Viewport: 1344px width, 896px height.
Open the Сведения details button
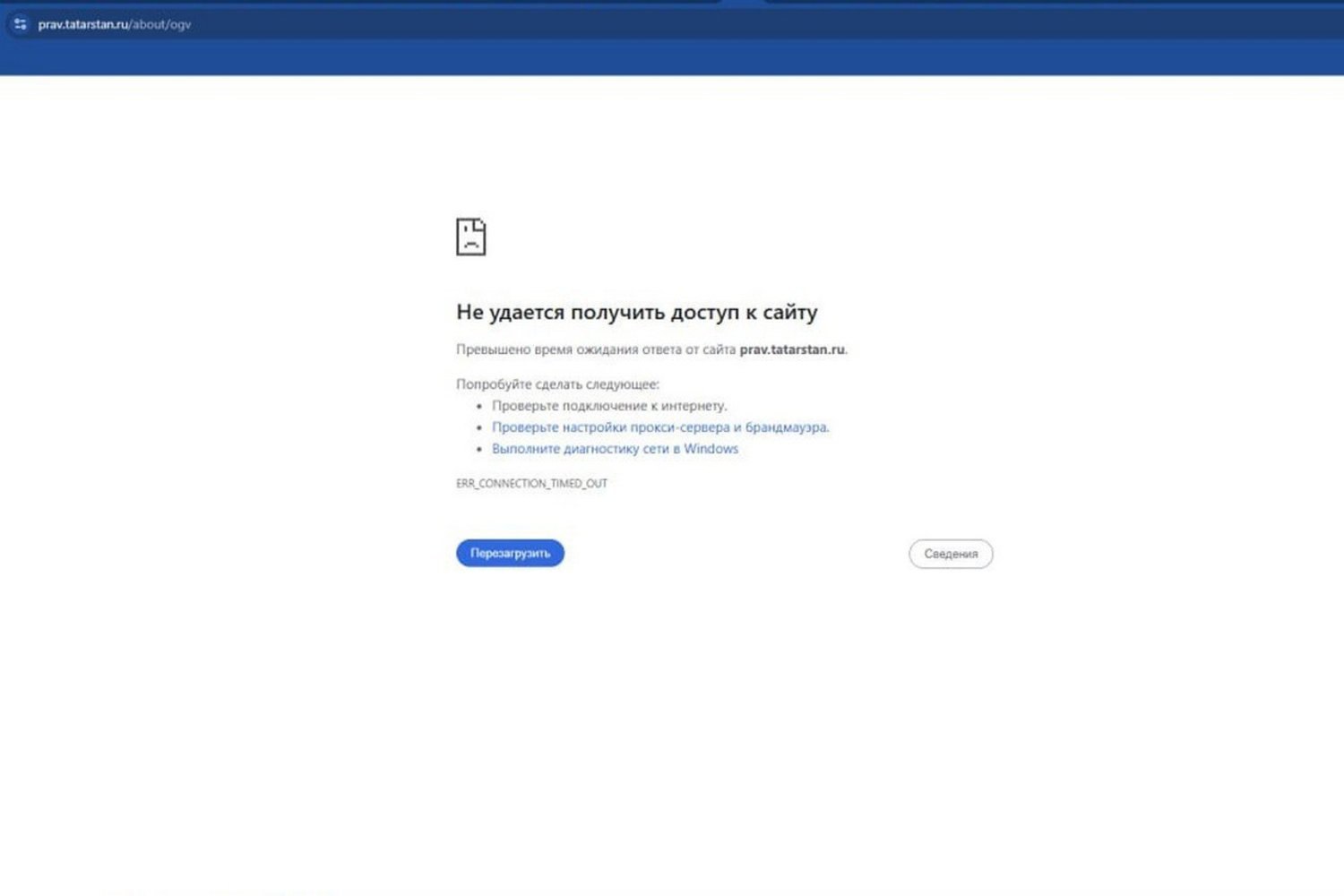[x=950, y=554]
